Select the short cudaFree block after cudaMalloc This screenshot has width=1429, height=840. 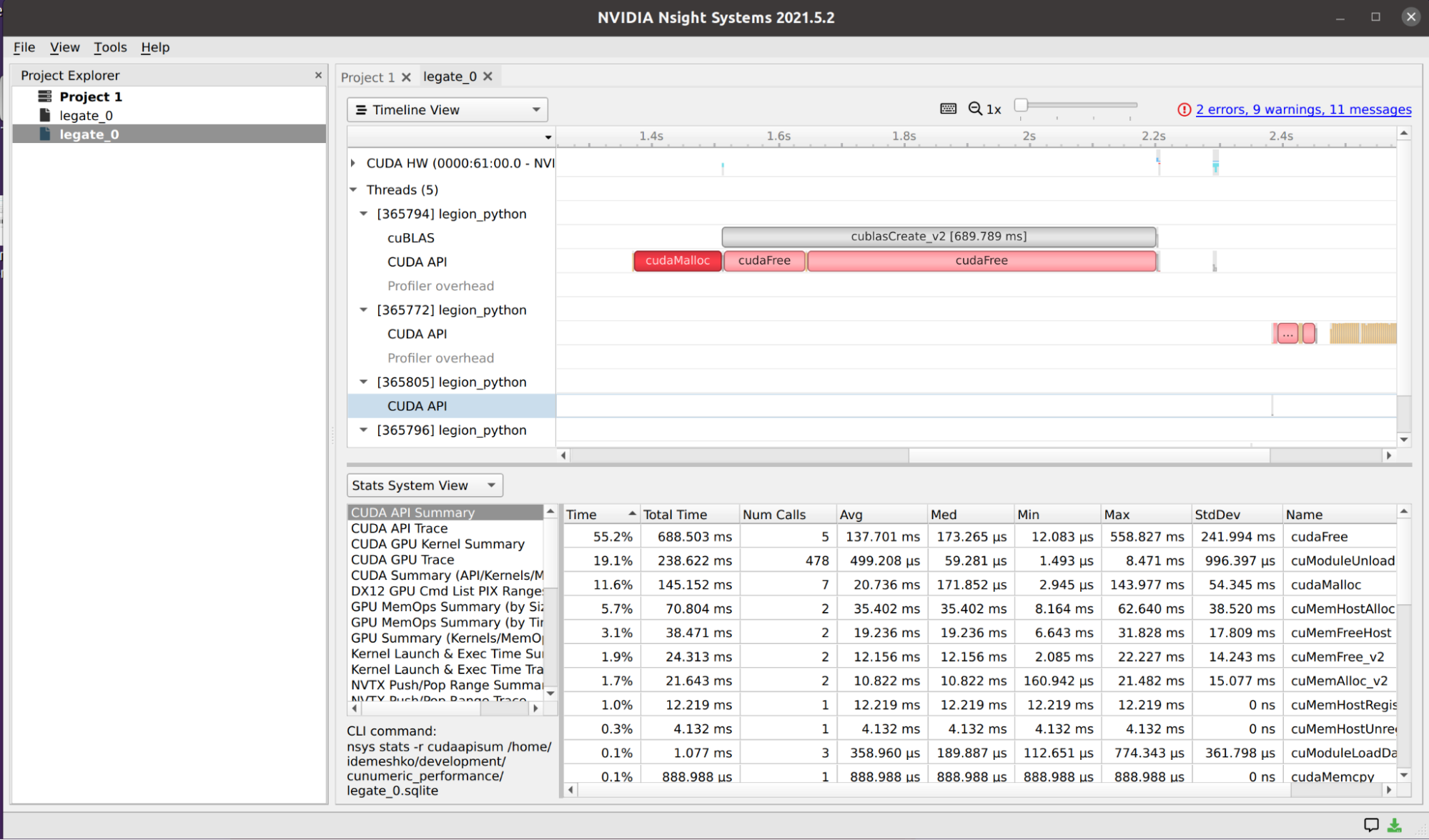(x=764, y=261)
